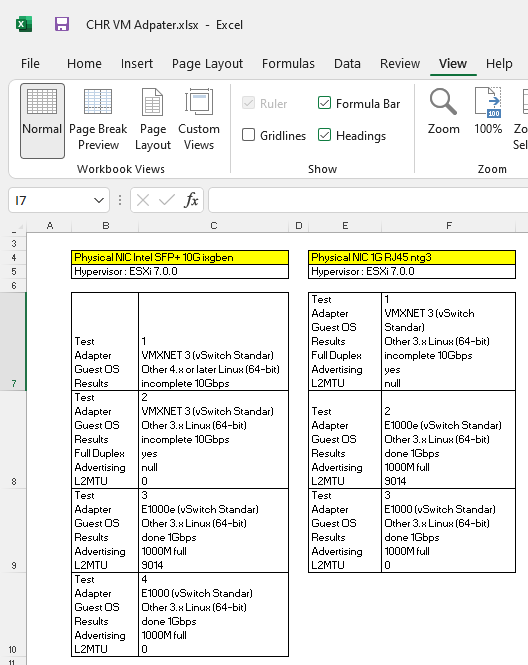
Task: Select row 10 header
Action: 14,615
